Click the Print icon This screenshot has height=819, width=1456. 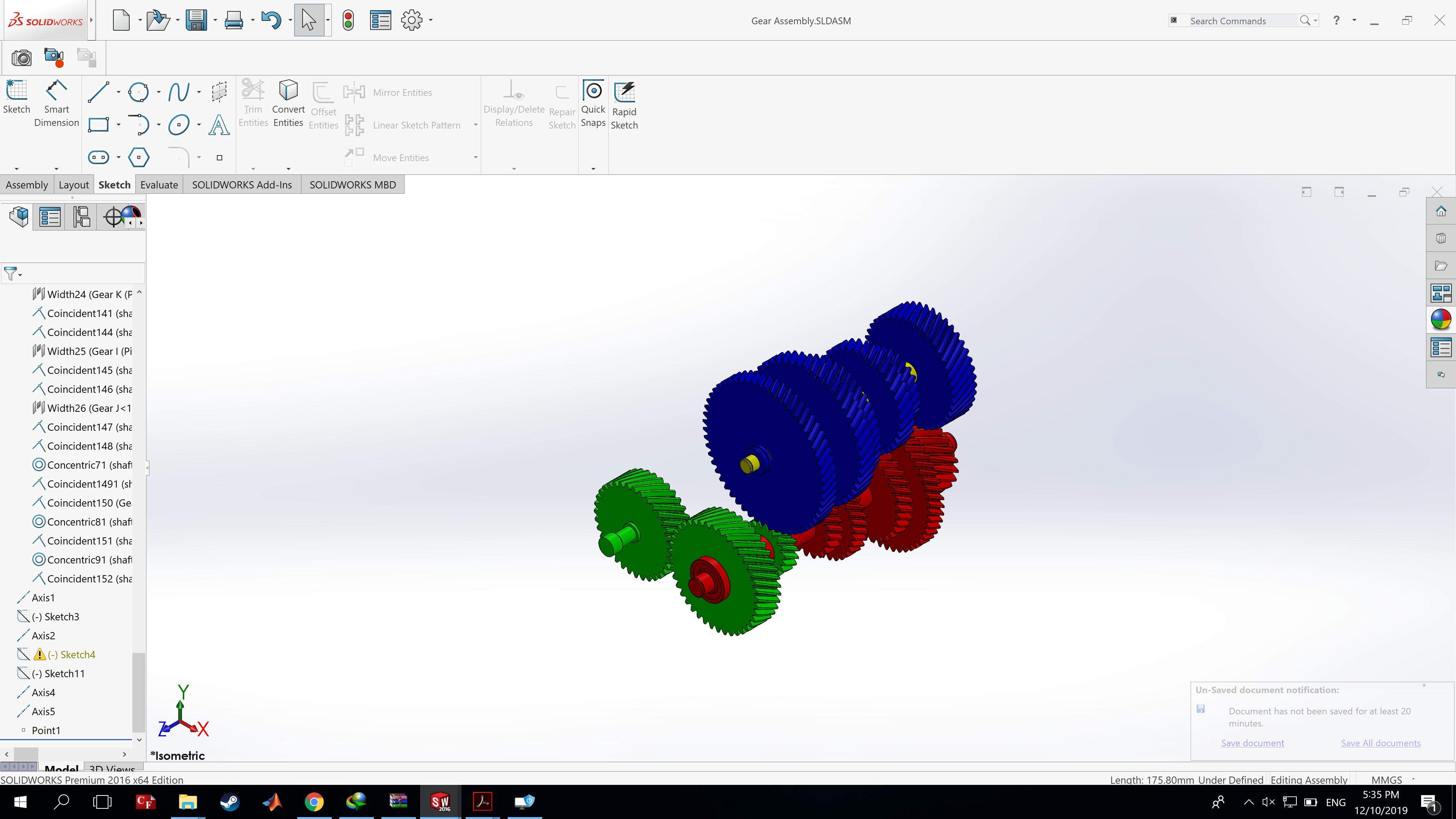(234, 20)
